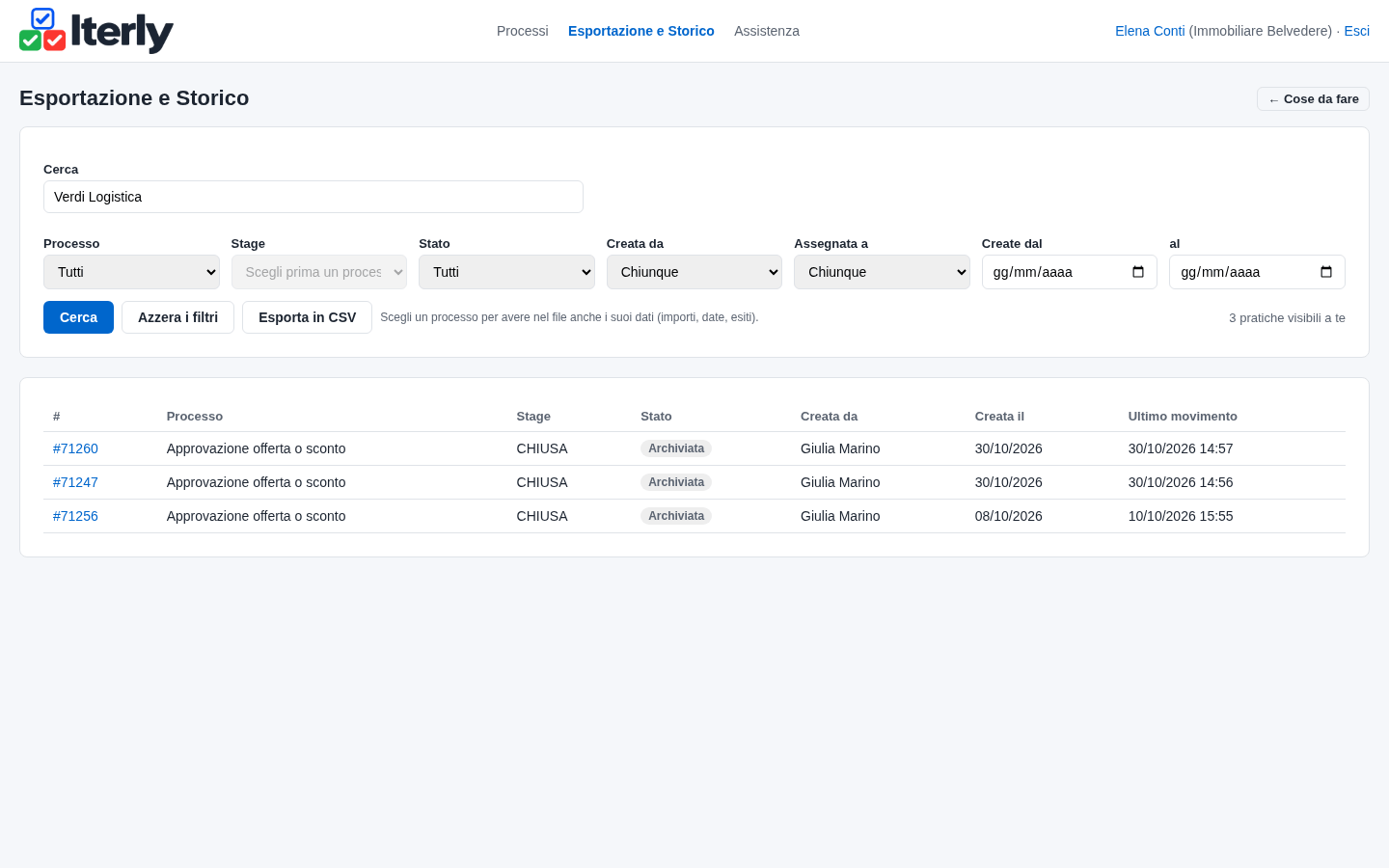Open calendar picker for the 'al' date
The image size is (1389, 868).
coord(1326,272)
